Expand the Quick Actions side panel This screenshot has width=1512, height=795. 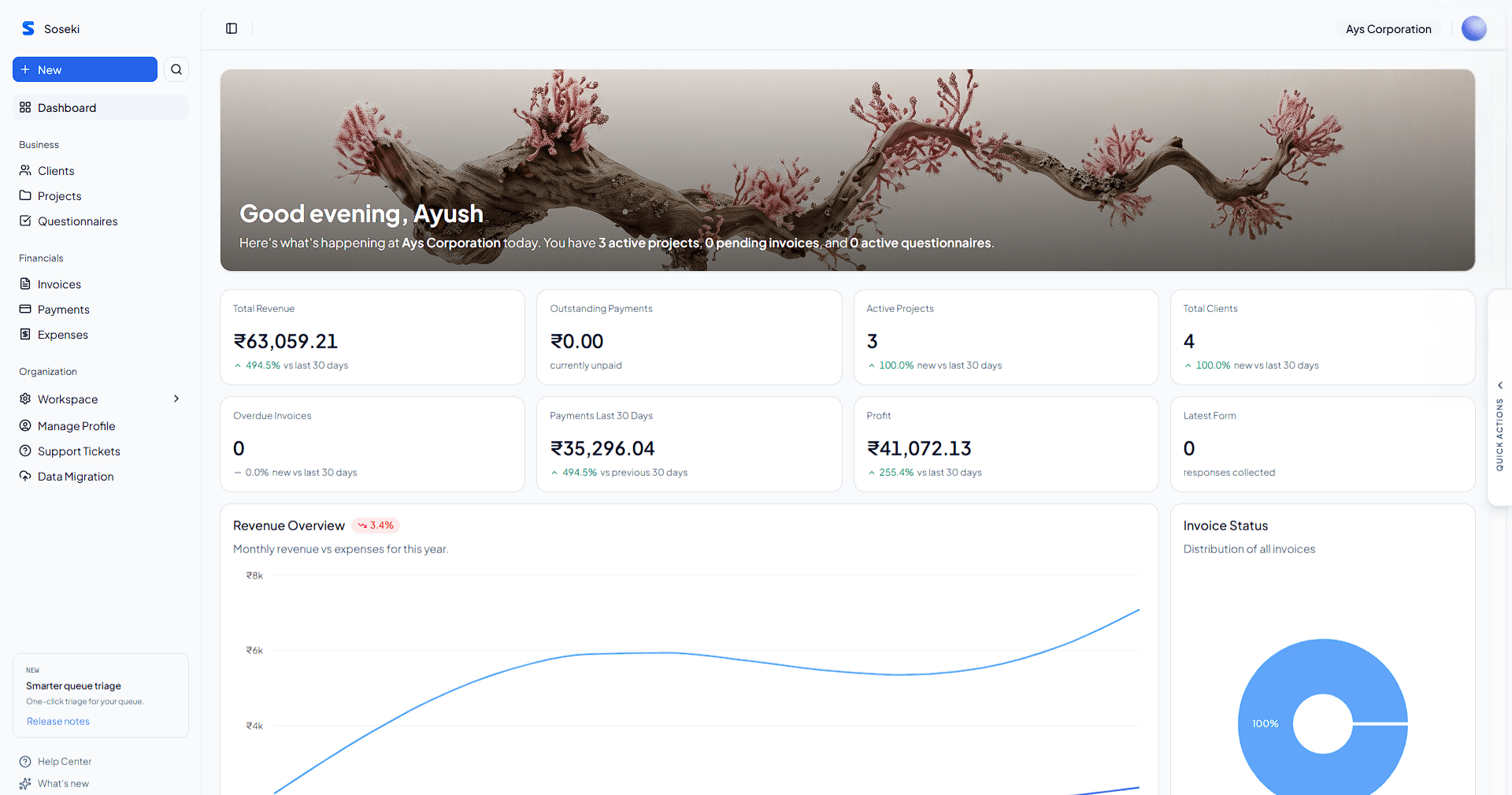(x=1499, y=398)
